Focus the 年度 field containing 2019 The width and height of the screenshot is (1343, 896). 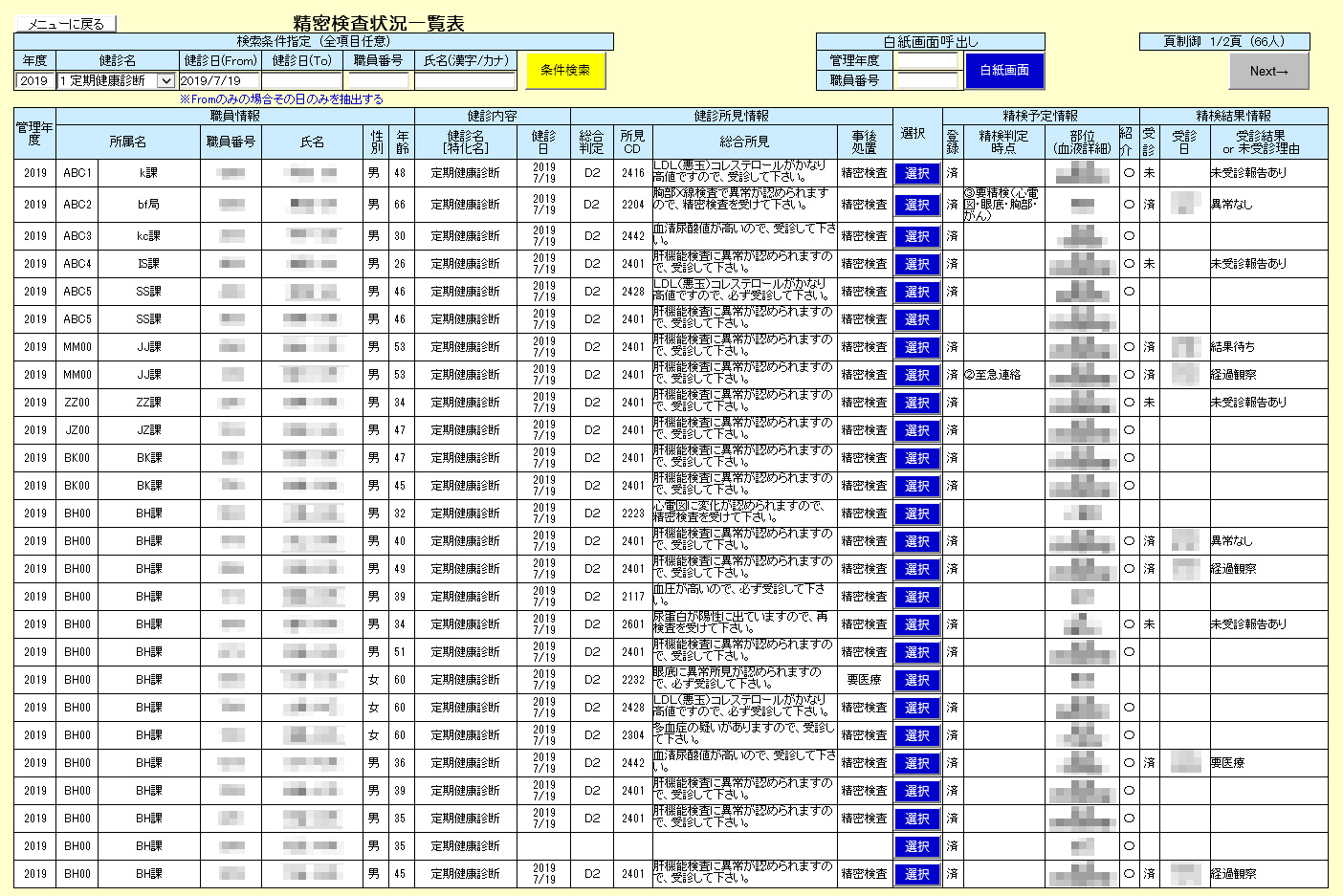point(34,81)
